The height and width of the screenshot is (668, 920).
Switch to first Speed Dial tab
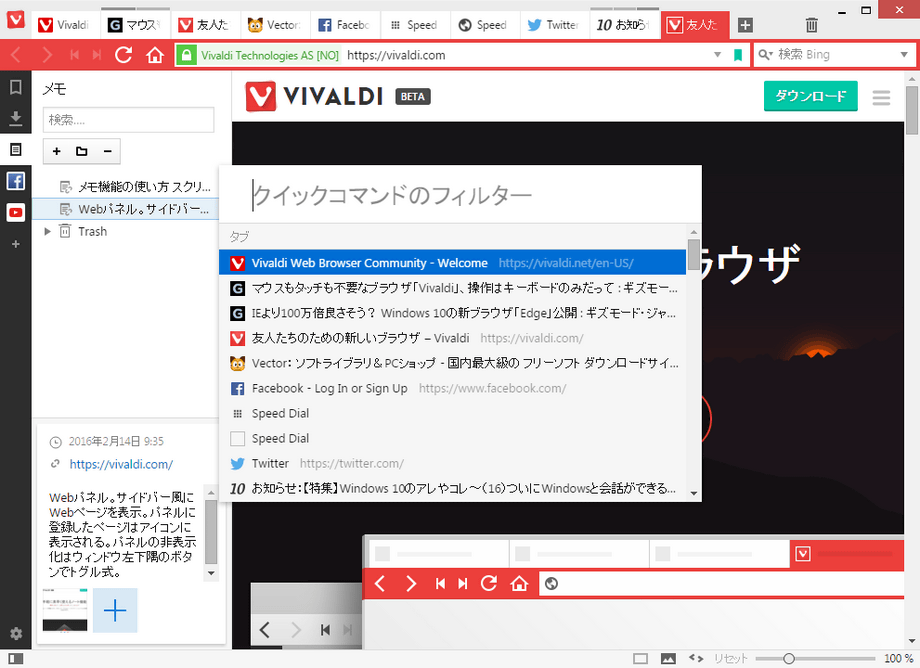click(414, 25)
